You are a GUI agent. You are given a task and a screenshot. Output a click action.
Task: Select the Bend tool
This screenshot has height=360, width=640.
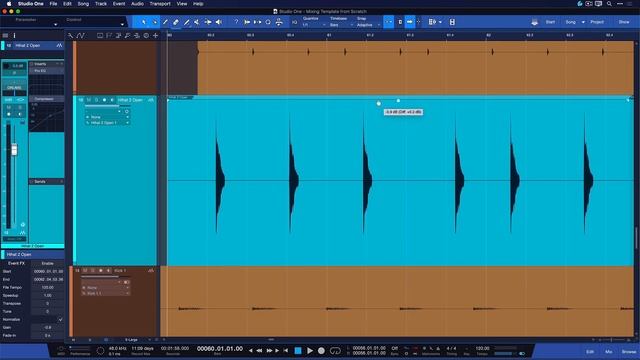tap(208, 22)
